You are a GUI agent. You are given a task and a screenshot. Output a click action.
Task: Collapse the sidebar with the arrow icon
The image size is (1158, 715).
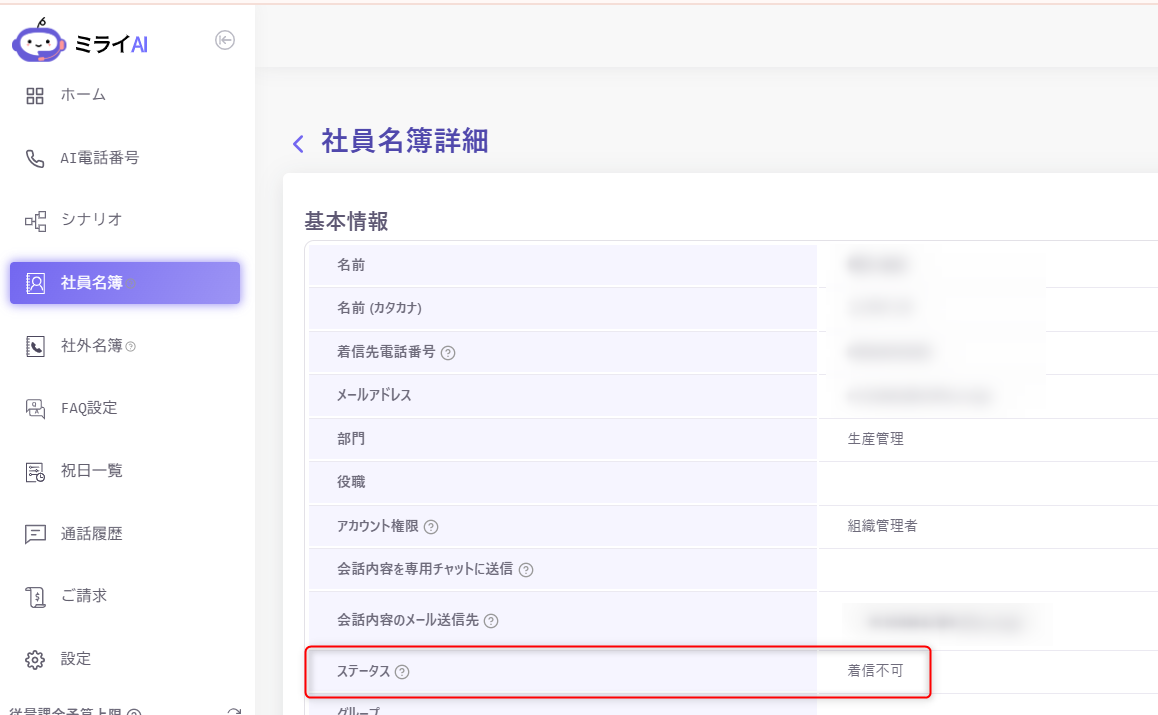click(x=225, y=40)
